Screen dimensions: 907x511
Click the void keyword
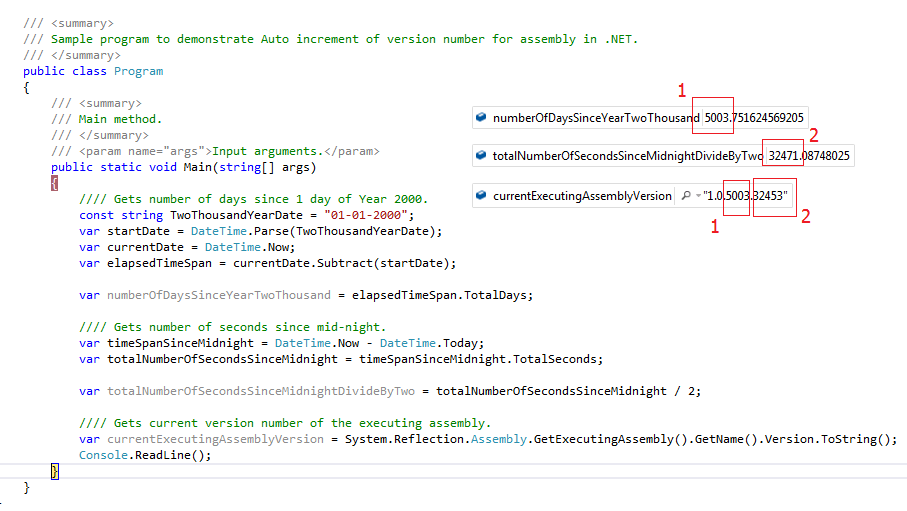tap(163, 167)
